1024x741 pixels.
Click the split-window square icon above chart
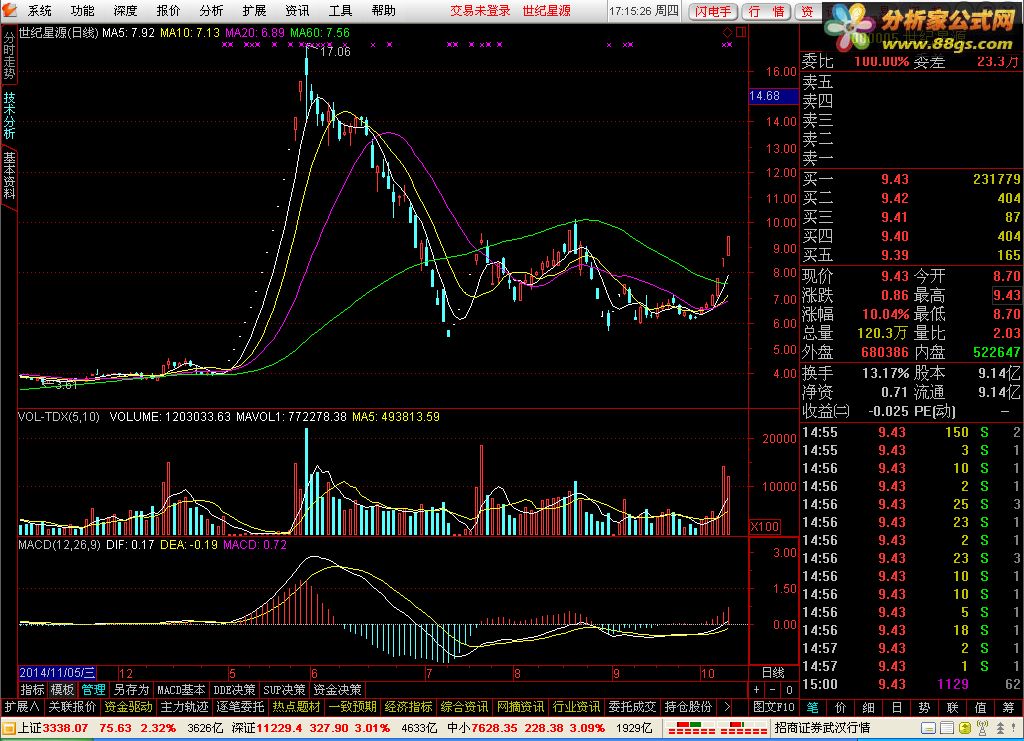pos(741,32)
